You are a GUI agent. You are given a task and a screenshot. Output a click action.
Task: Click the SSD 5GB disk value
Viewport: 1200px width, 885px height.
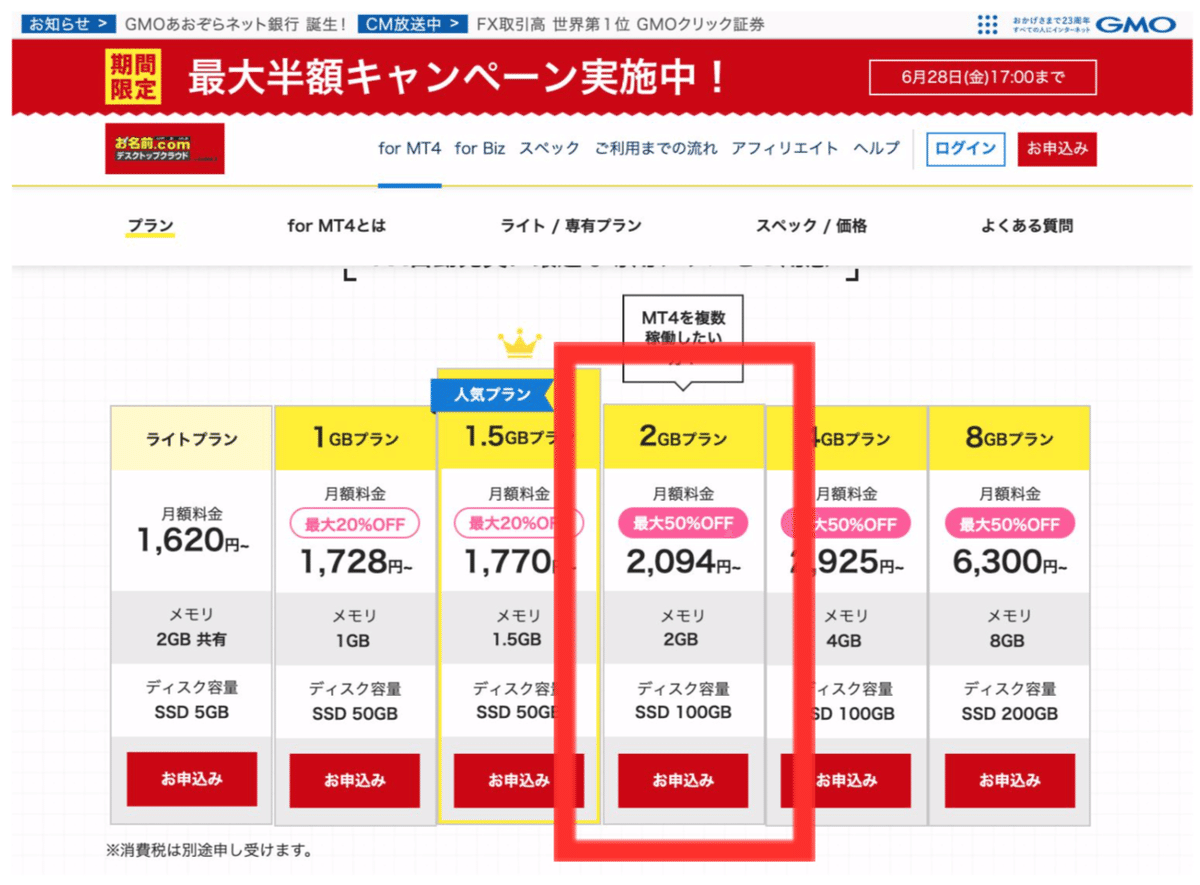pos(190,713)
